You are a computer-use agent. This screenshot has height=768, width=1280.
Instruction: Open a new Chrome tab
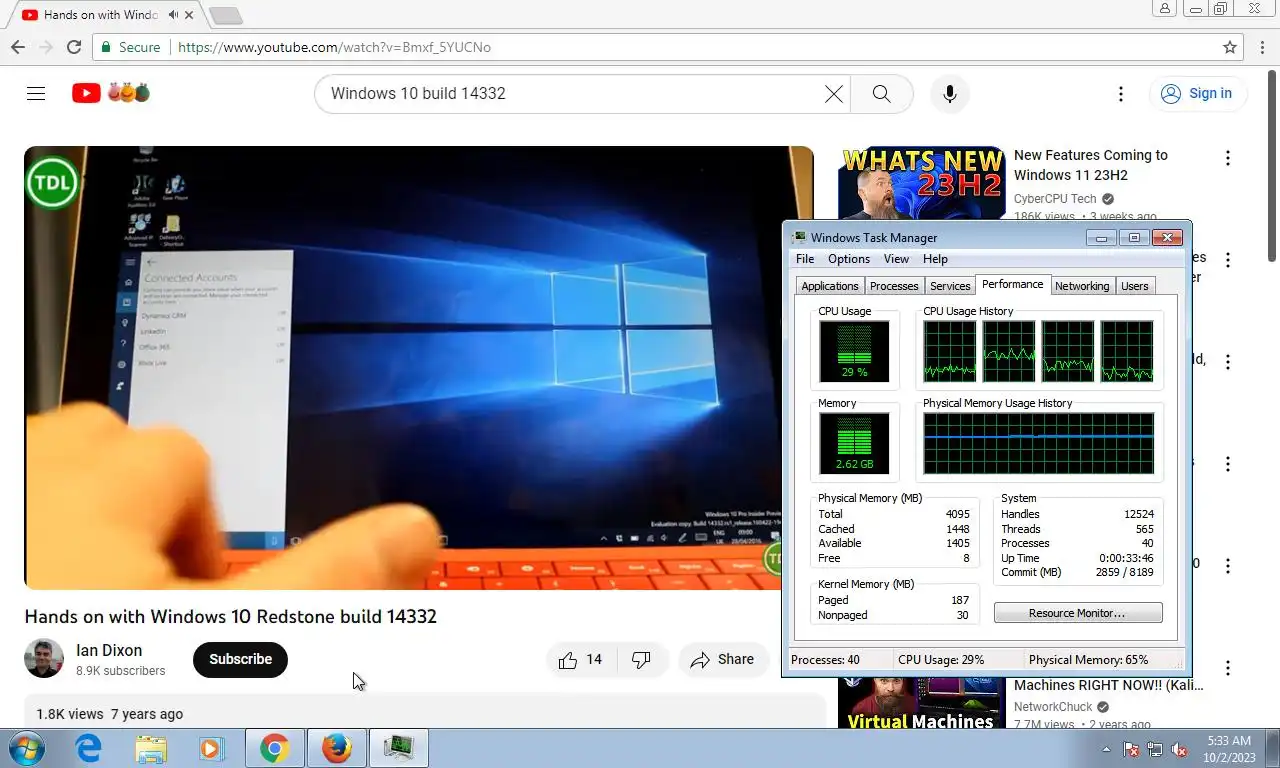[226, 15]
